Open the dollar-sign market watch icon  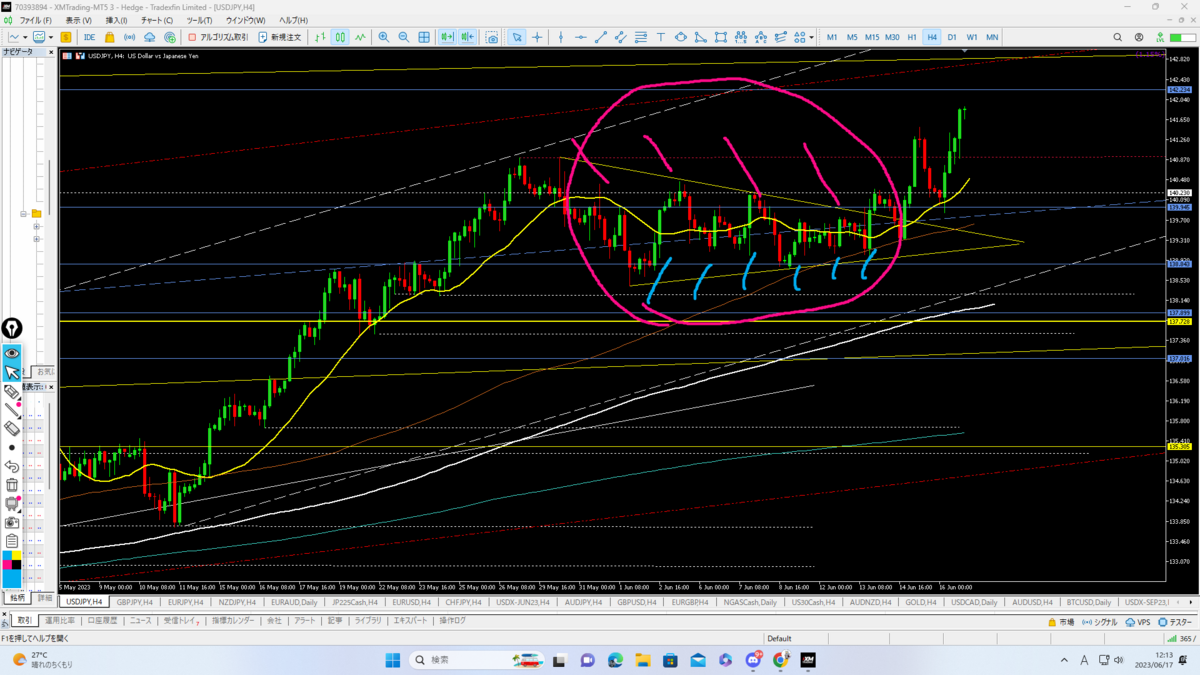click(x=66, y=37)
